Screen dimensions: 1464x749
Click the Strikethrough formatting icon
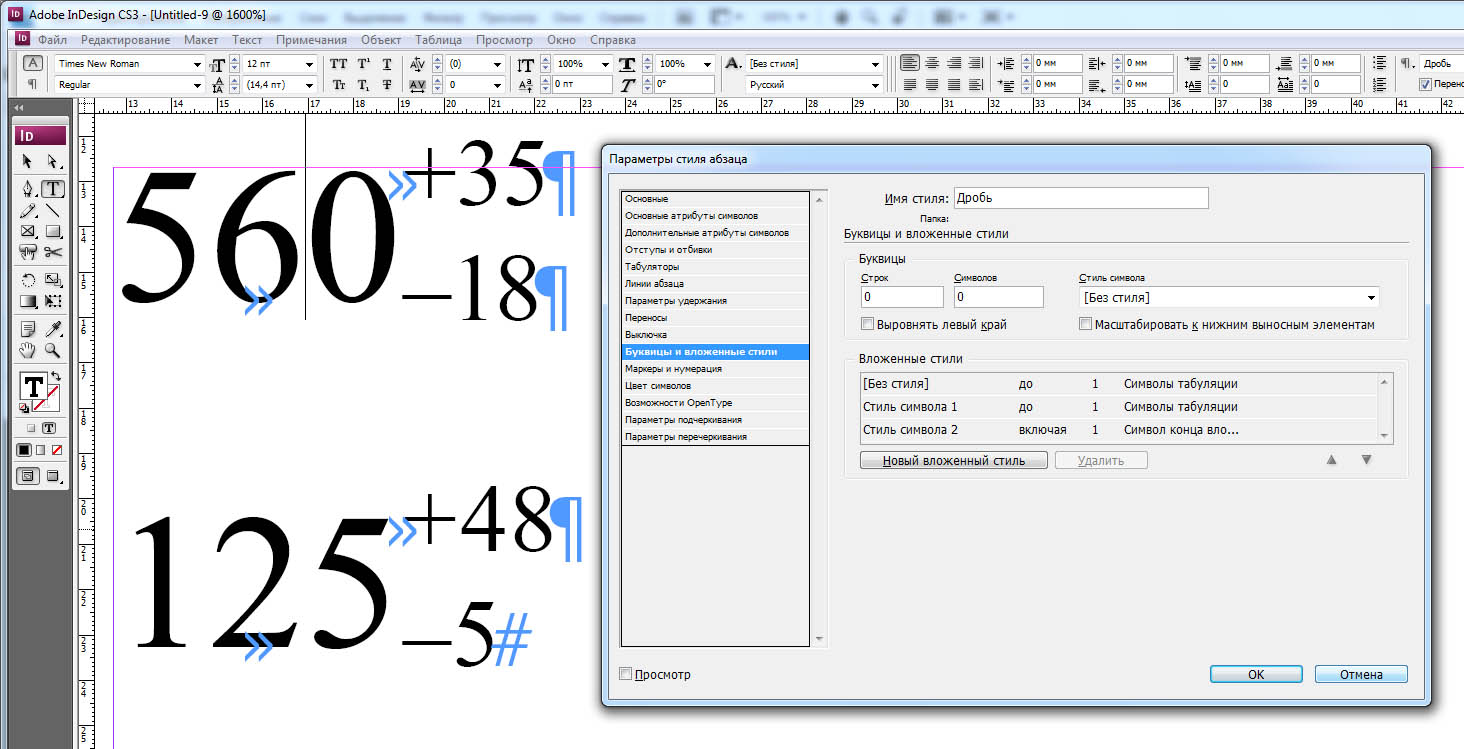point(387,85)
